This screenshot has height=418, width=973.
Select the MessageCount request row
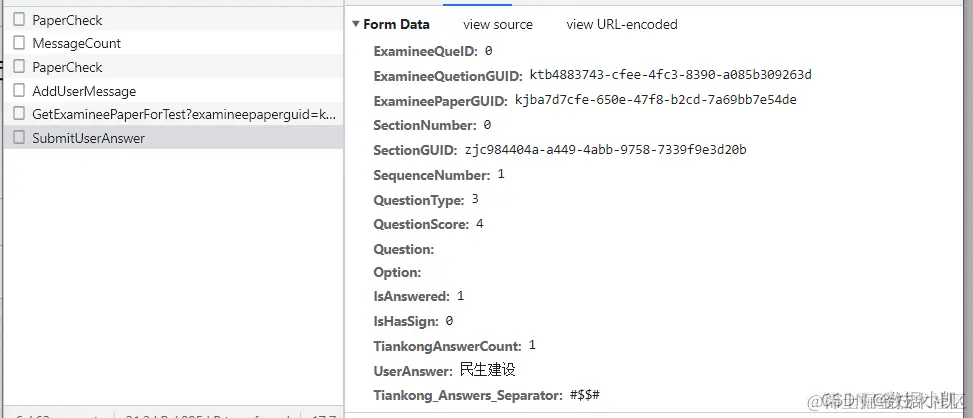click(x=173, y=43)
